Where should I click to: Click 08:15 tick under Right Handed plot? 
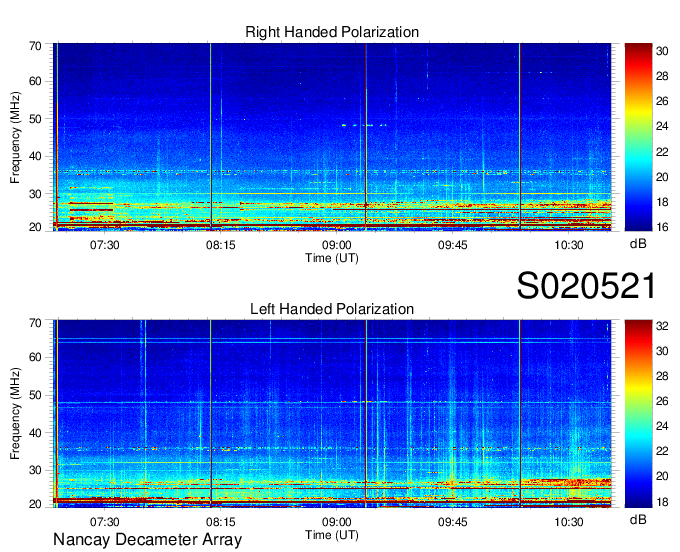tap(220, 245)
